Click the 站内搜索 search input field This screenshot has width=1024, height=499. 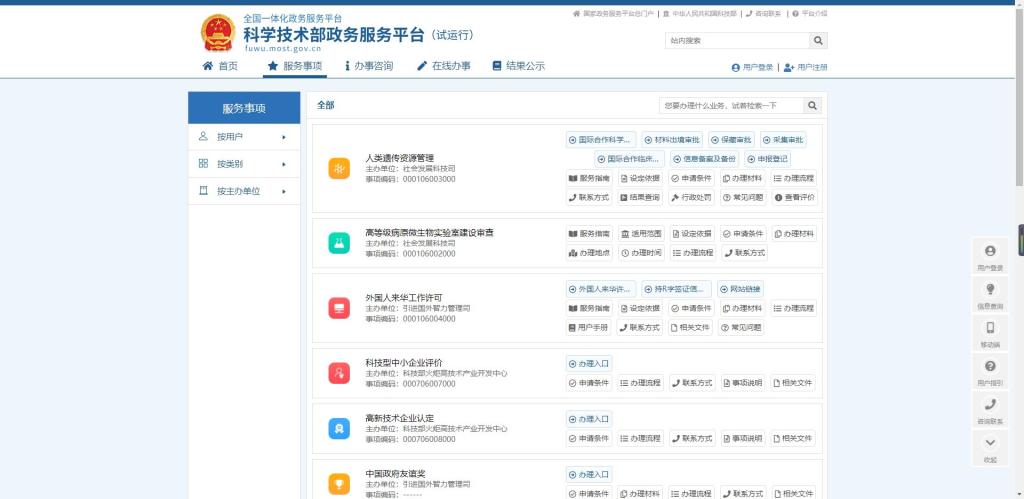(x=736, y=41)
